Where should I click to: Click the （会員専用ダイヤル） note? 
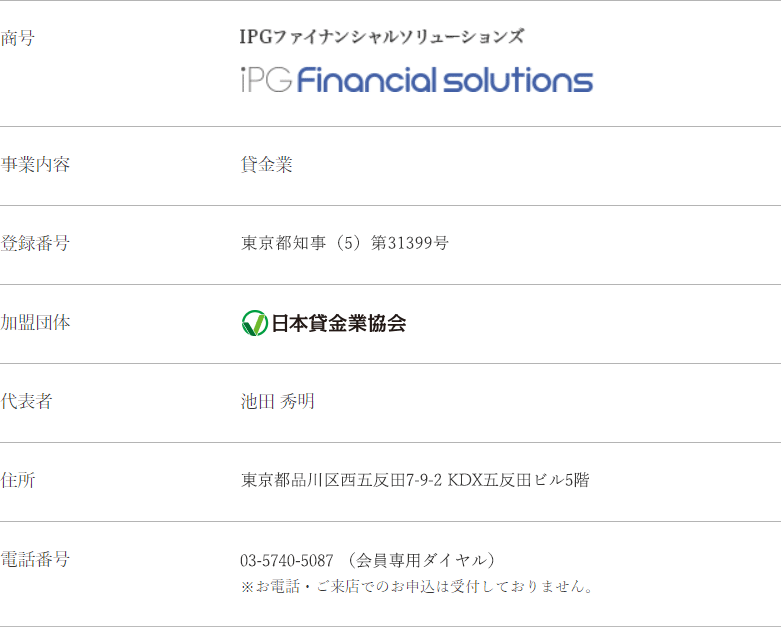pos(421,560)
